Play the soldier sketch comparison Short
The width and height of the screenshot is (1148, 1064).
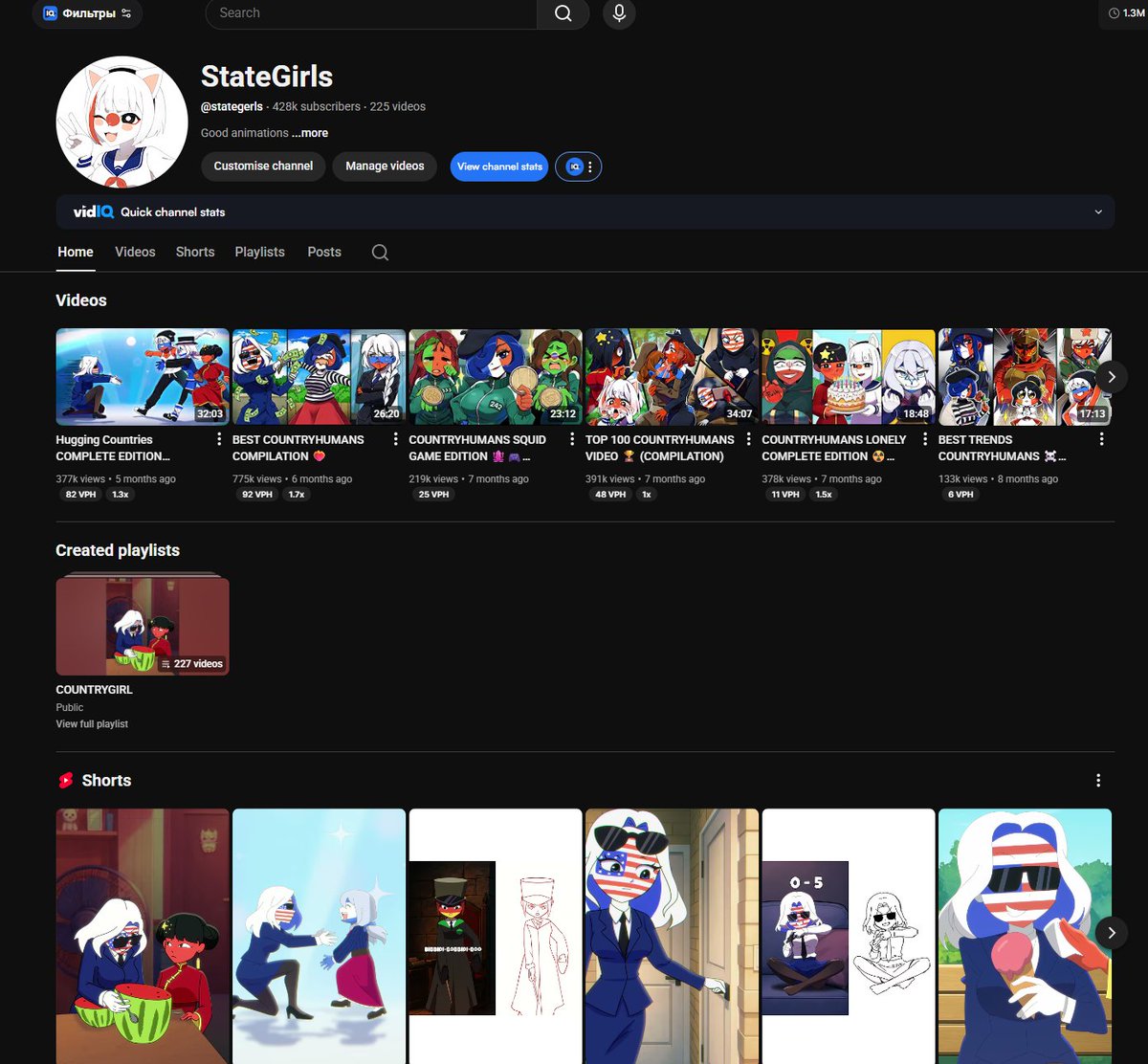point(496,937)
